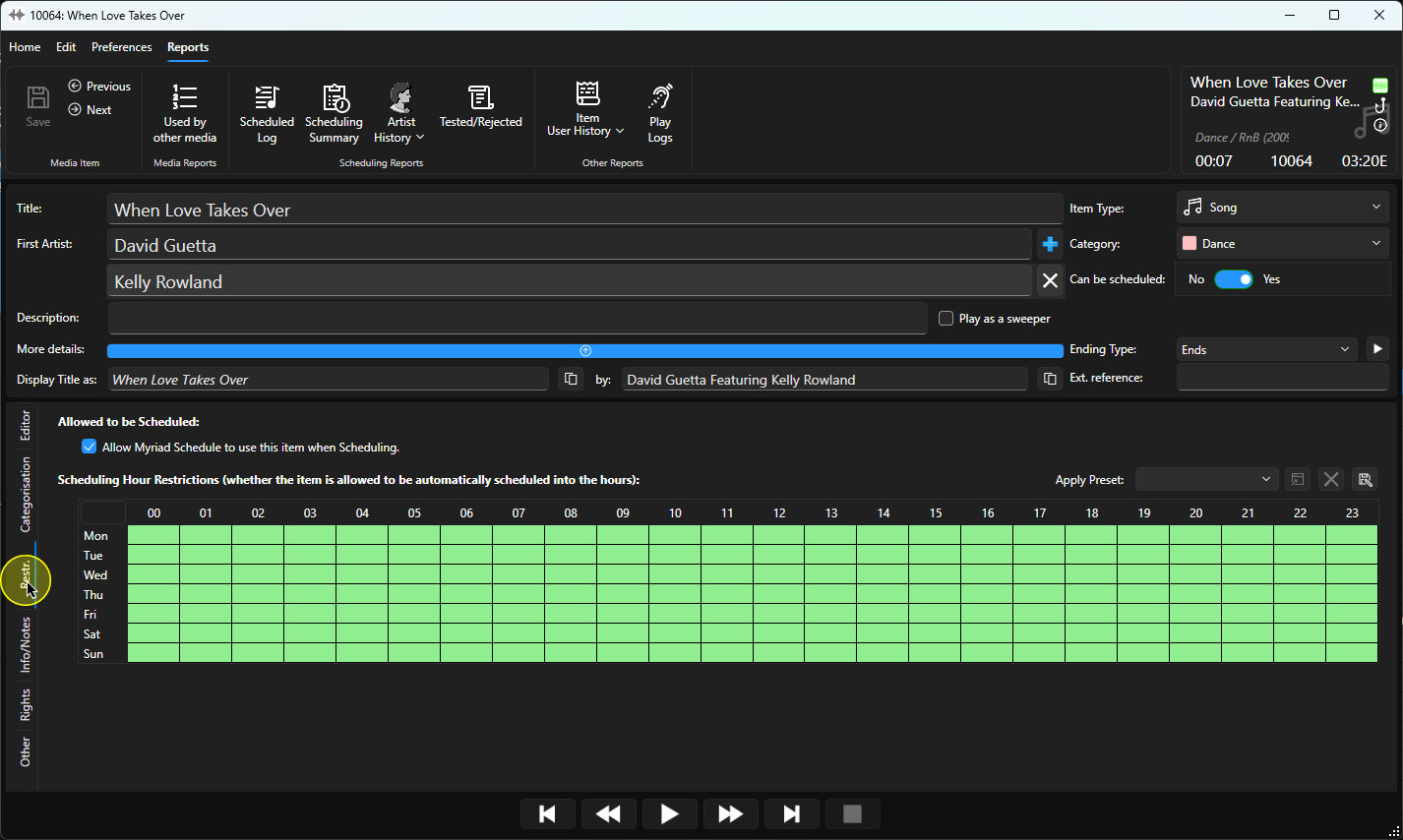Add another artist with the blue plus icon
1403x840 pixels.
1050,244
